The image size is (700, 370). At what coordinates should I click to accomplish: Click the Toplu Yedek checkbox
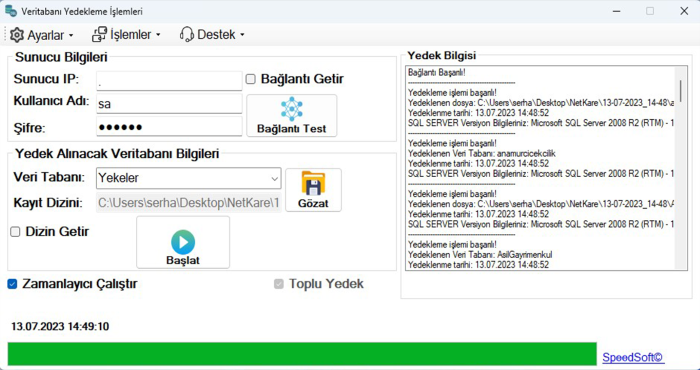click(279, 284)
